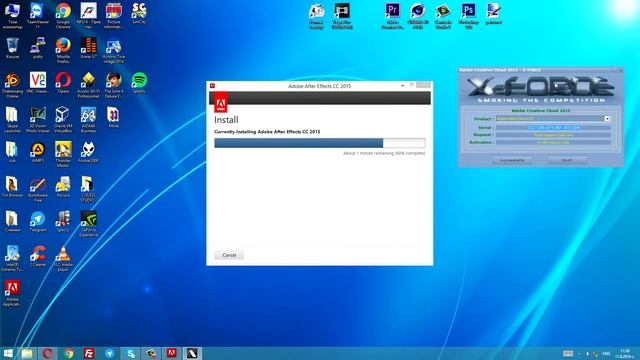Select the Thunder Master desktop icon
Viewport: 640px width, 360px height.
63,154
